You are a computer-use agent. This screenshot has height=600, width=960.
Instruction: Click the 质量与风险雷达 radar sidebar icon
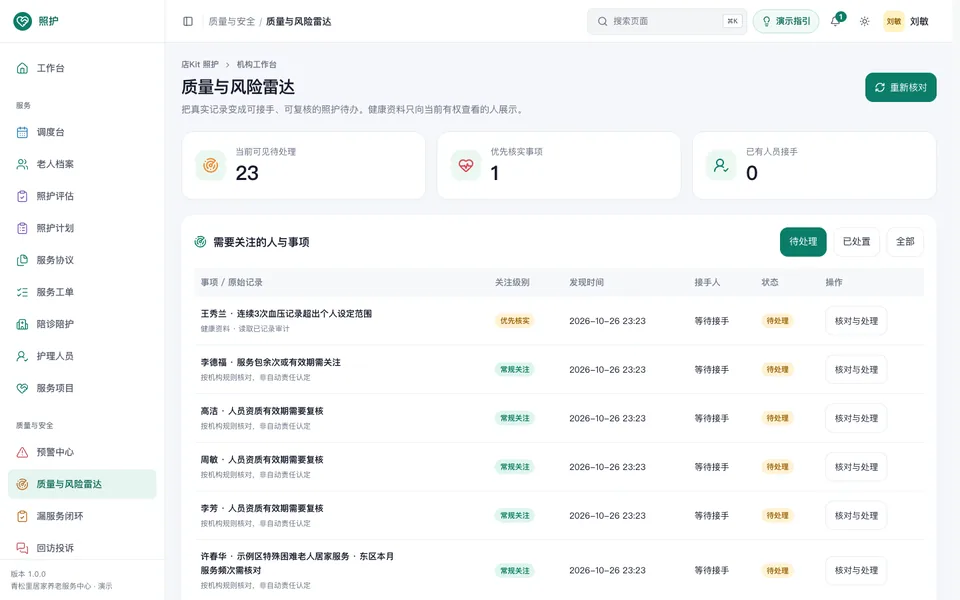click(22, 484)
